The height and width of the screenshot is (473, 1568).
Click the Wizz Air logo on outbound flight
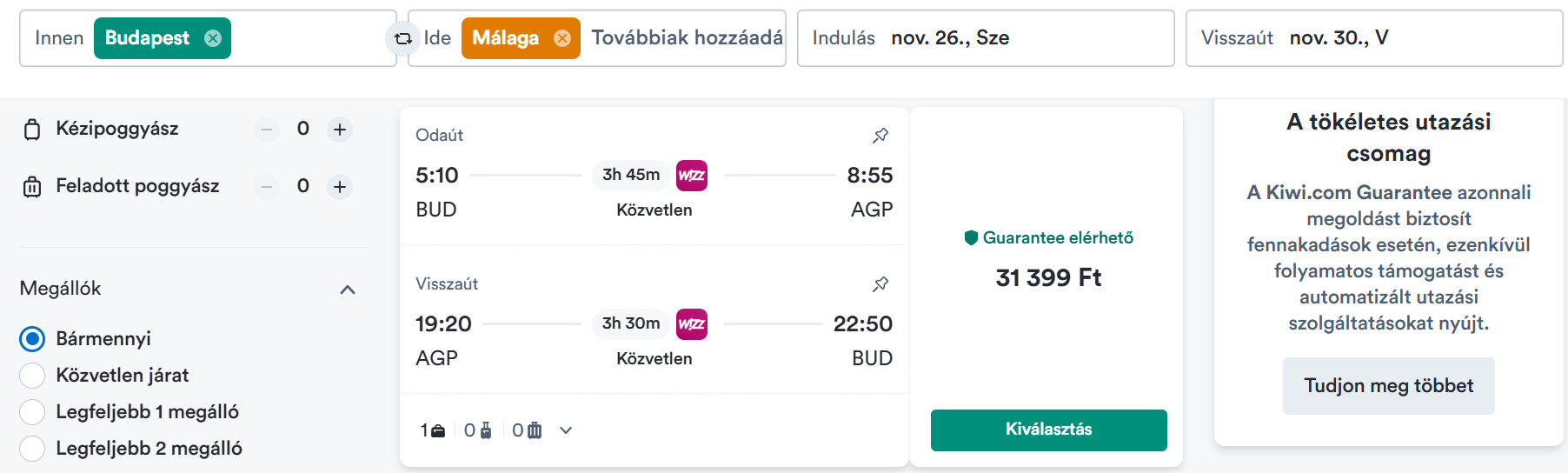(692, 176)
